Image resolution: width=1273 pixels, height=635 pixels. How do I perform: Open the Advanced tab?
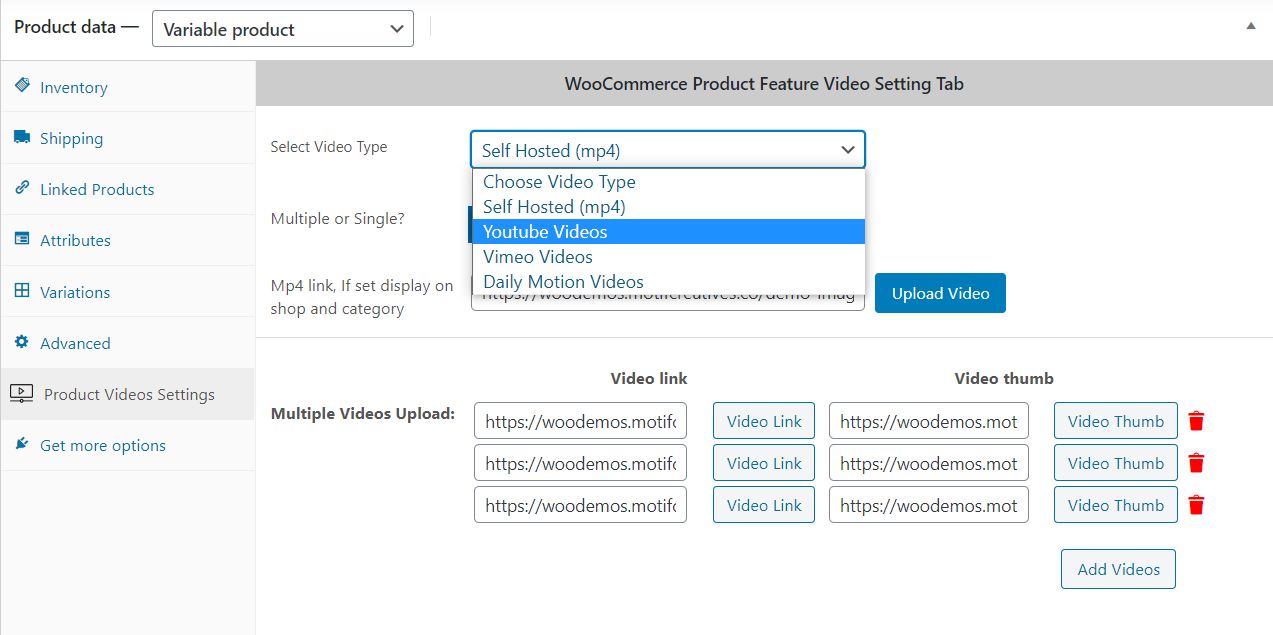point(75,342)
